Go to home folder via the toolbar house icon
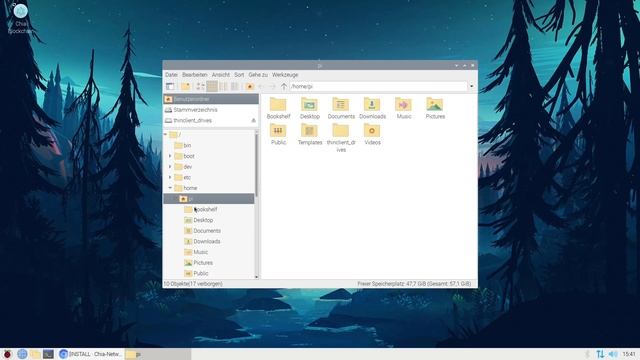 point(249,86)
